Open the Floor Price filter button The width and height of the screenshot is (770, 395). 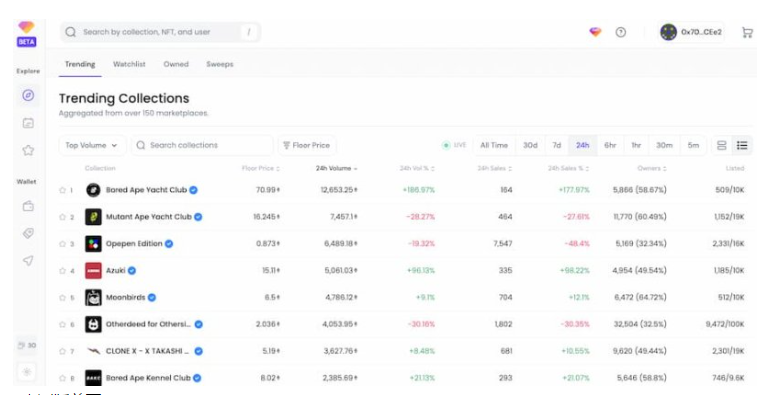tap(307, 145)
